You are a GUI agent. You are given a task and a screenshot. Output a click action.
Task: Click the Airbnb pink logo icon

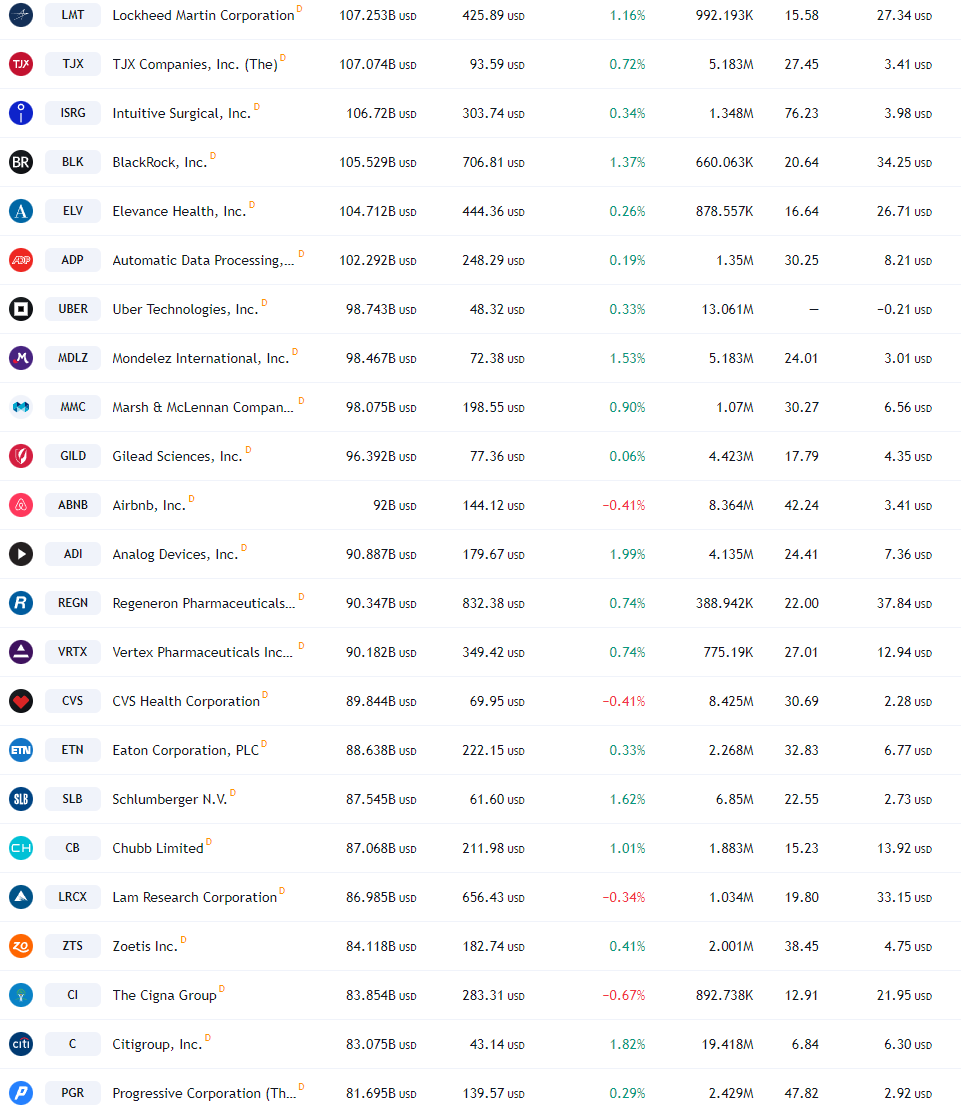pyautogui.click(x=21, y=505)
